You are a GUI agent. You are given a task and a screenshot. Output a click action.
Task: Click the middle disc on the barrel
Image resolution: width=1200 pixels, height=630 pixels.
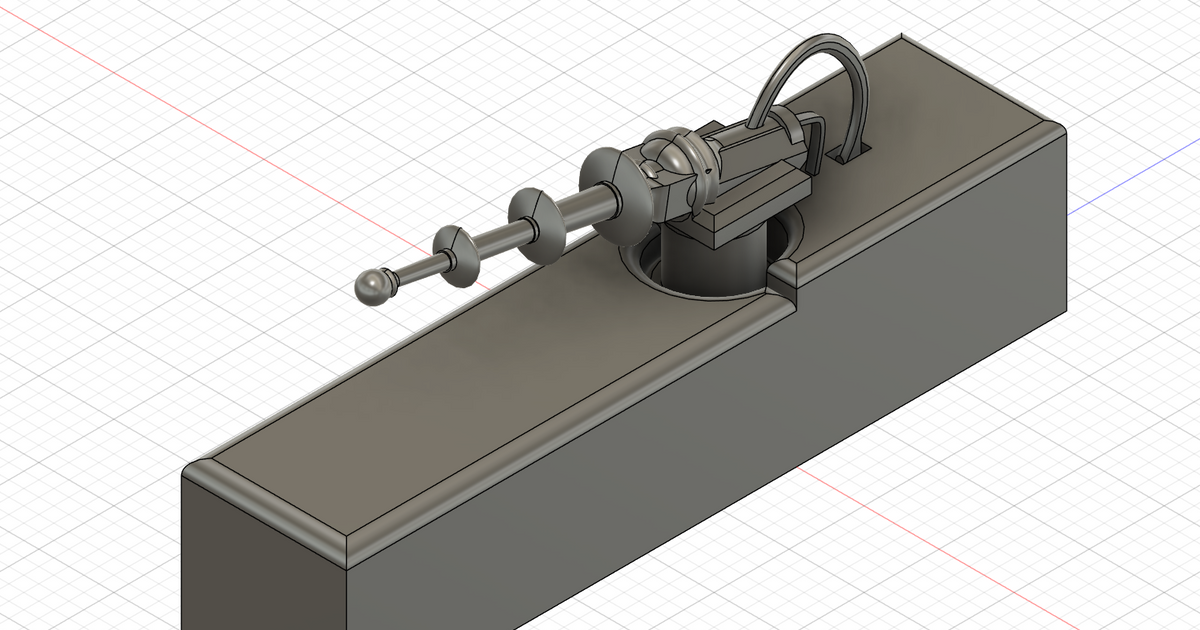(x=538, y=219)
